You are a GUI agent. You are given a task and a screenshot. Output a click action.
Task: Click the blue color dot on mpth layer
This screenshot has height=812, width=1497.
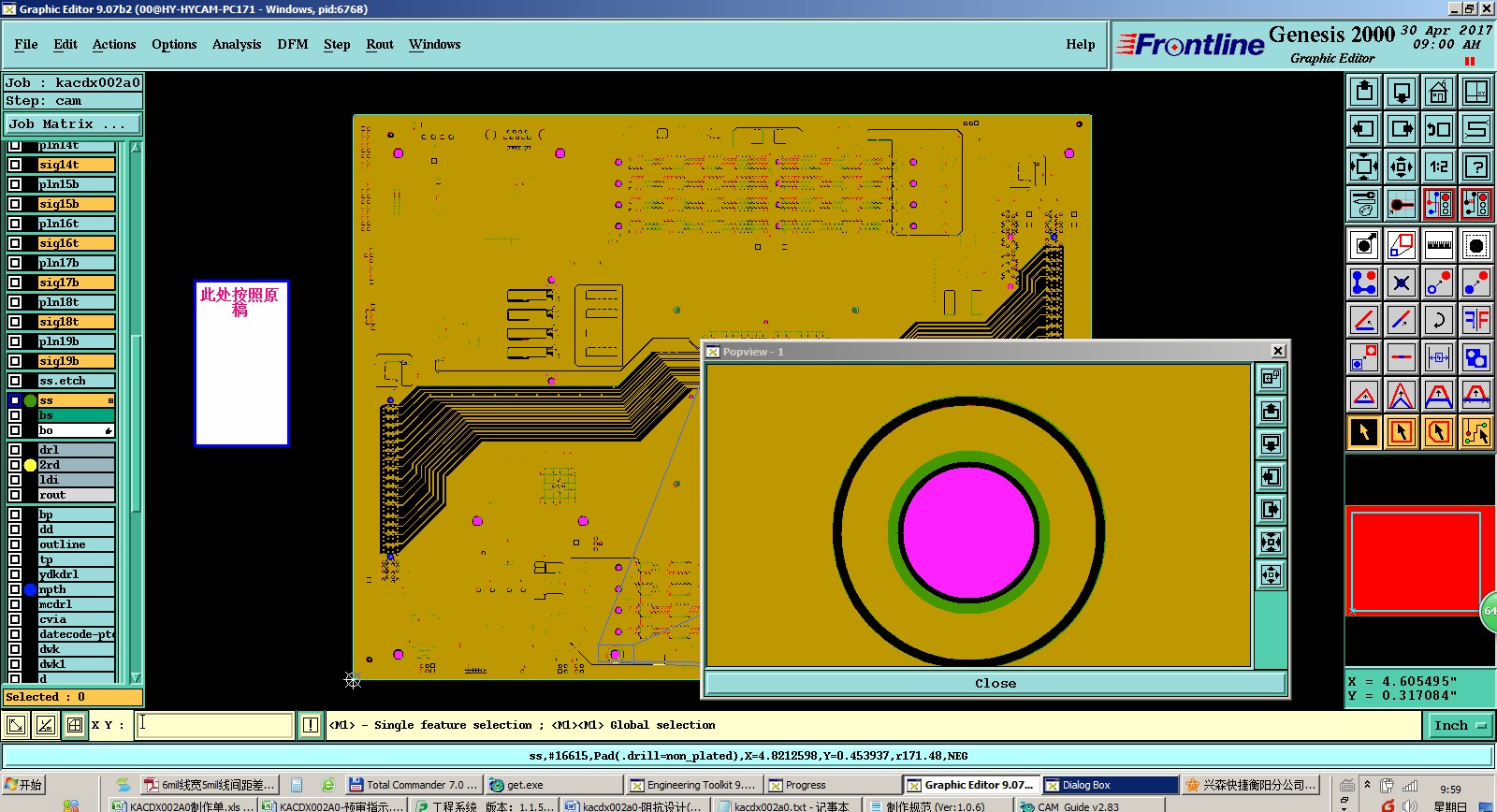coord(30,589)
